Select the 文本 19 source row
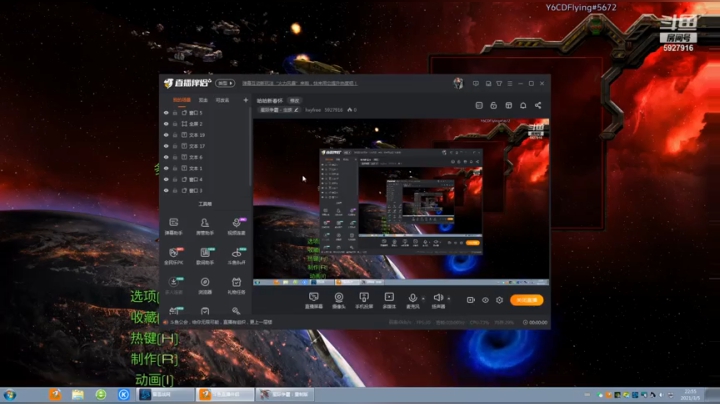 tap(205, 135)
